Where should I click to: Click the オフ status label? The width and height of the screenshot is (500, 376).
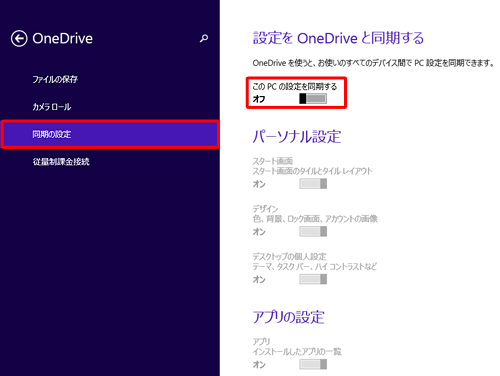tap(259, 99)
